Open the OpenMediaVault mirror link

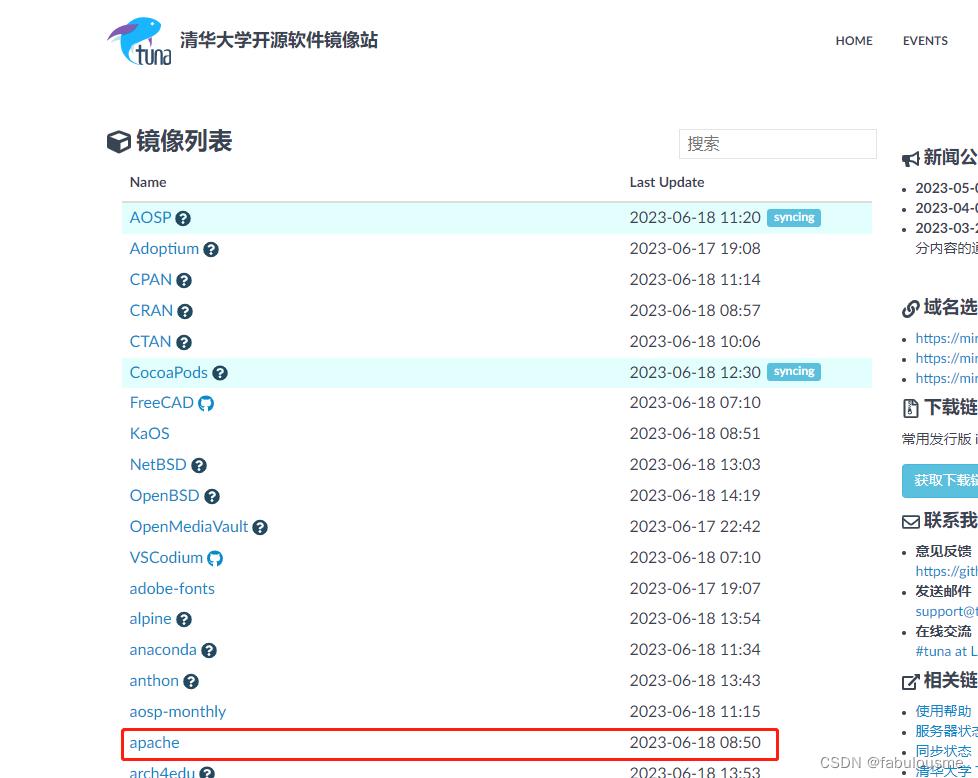[x=189, y=527]
